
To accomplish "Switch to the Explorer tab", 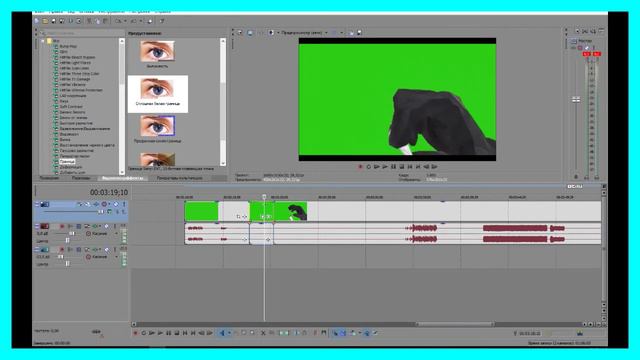I will pos(49,178).
